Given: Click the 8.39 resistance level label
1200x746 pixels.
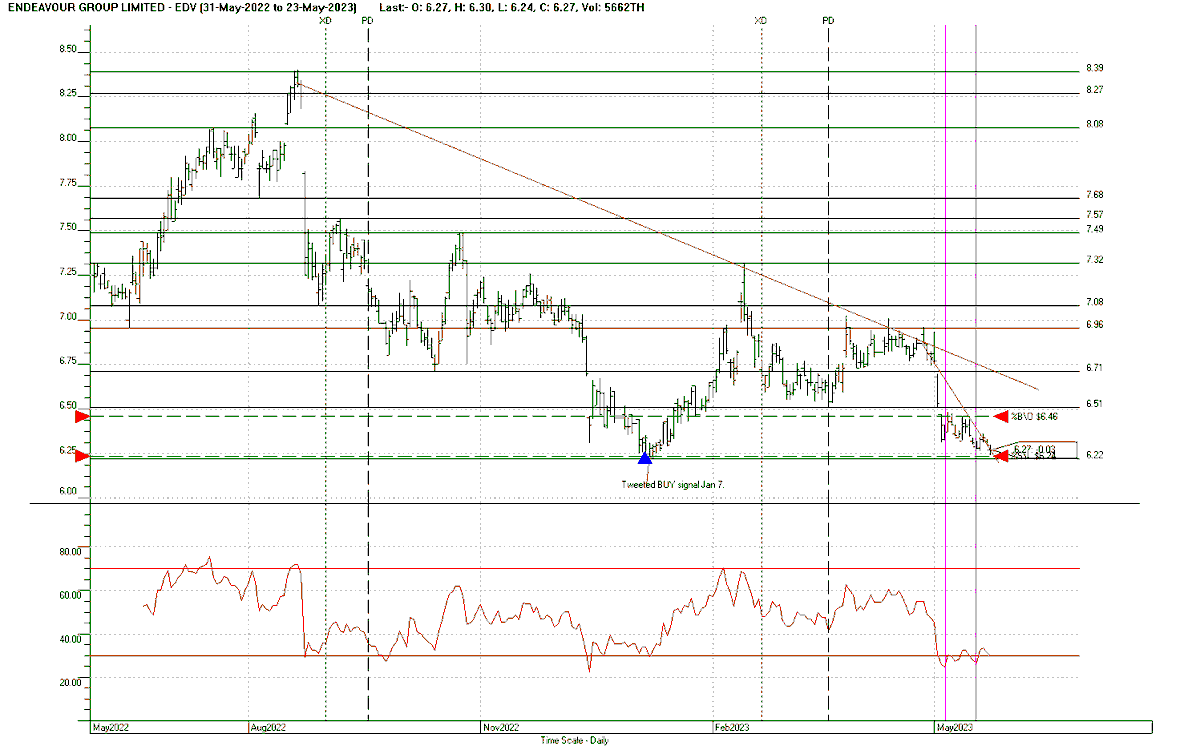Looking at the screenshot, I should tap(1094, 69).
